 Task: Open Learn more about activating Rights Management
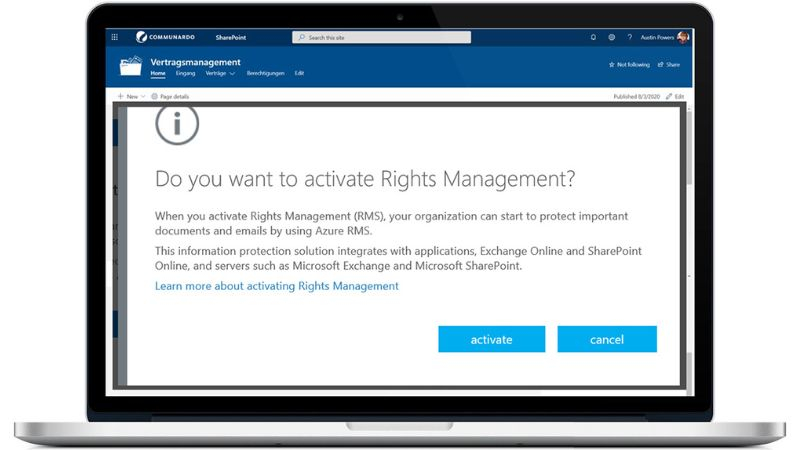click(x=277, y=286)
